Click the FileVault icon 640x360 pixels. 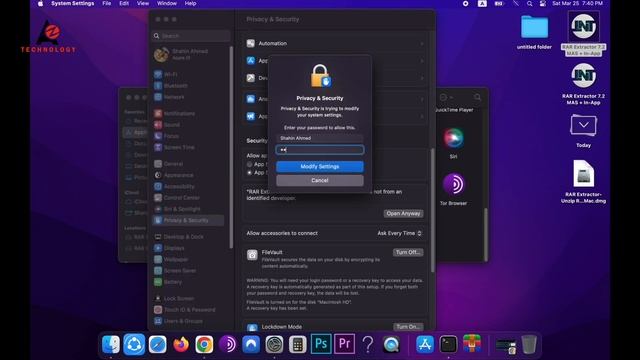click(252, 255)
